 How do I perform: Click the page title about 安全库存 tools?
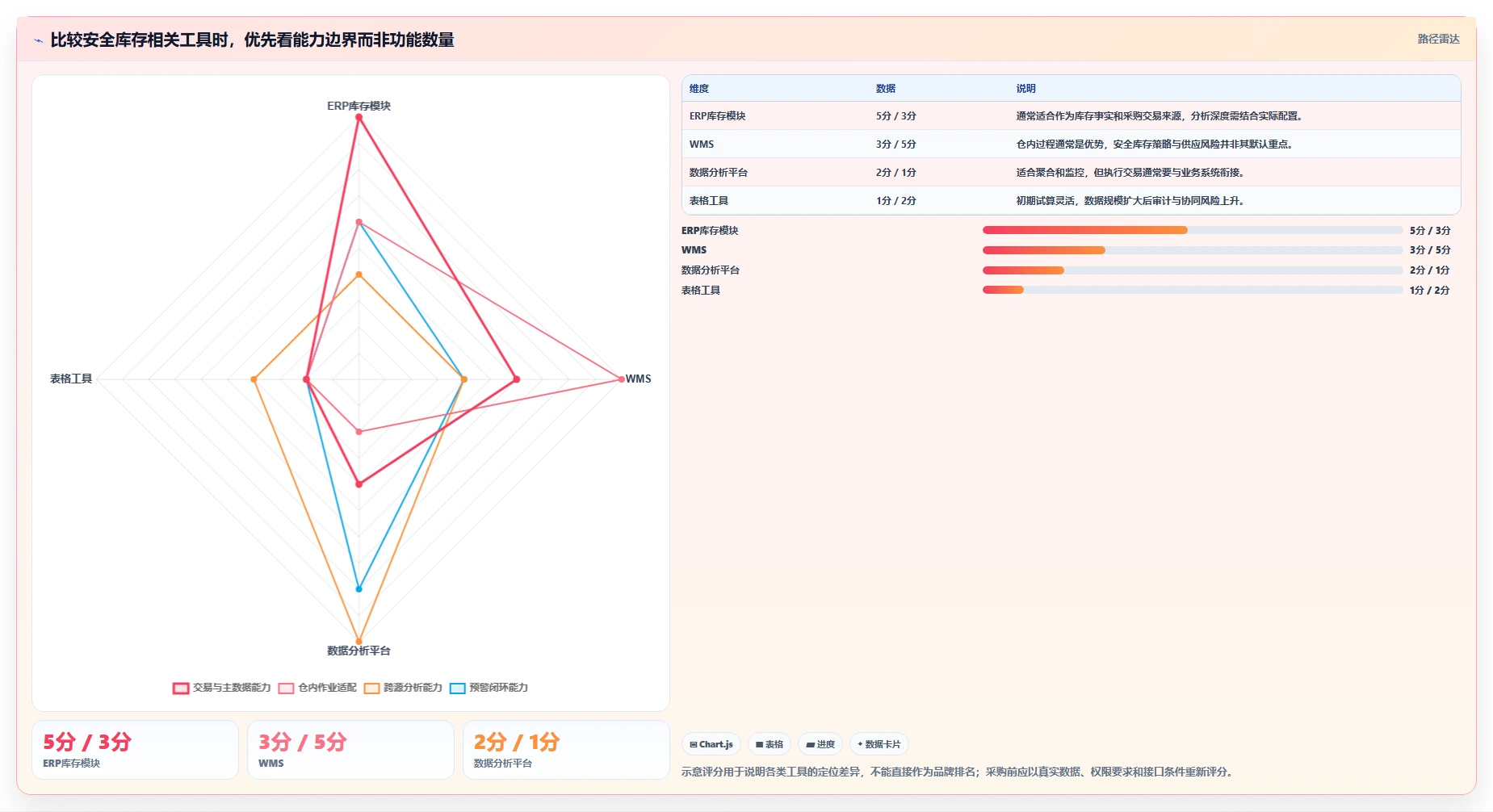252,40
